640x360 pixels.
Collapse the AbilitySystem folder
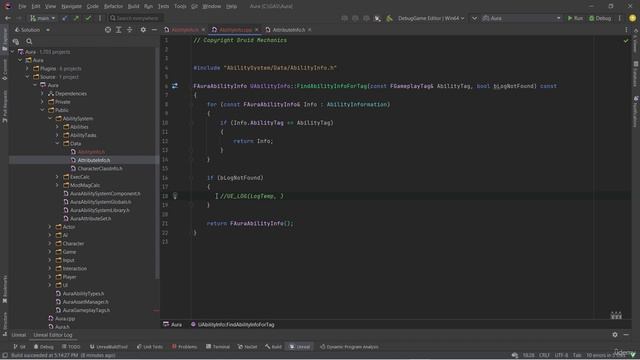pos(50,118)
